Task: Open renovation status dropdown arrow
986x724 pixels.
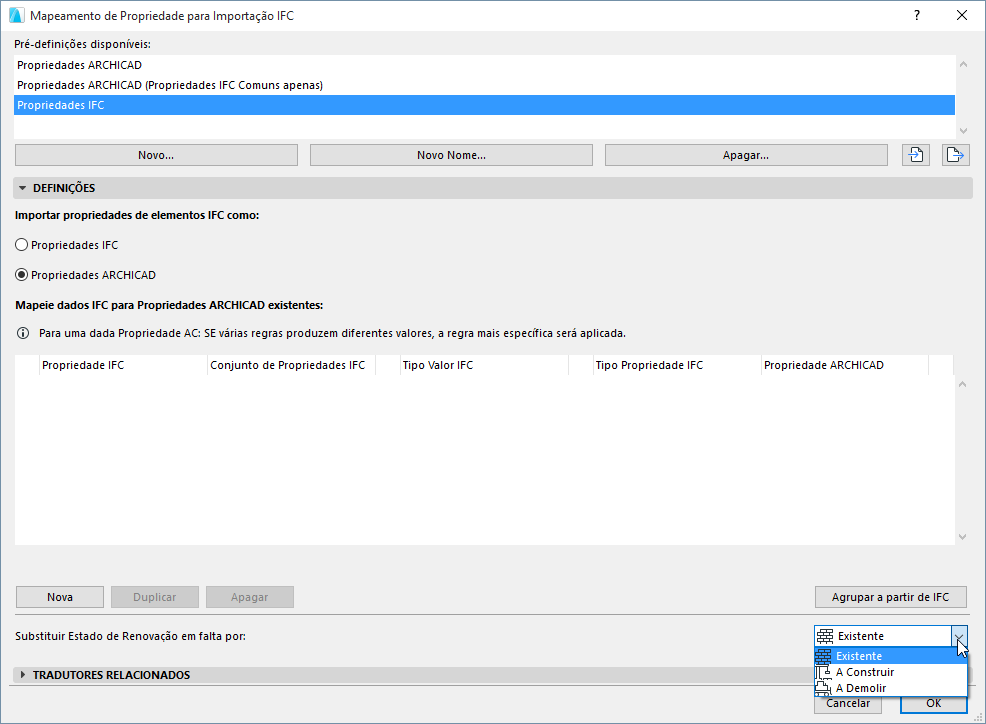Action: pos(959,636)
